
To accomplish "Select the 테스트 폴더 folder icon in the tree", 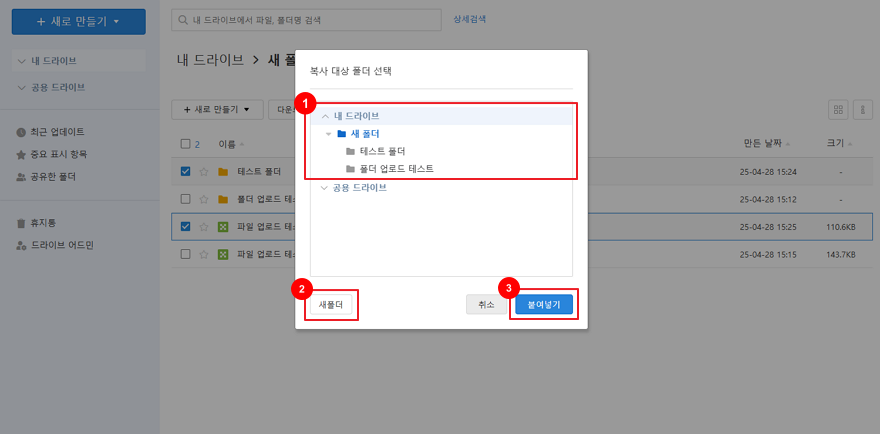I will 350,151.
